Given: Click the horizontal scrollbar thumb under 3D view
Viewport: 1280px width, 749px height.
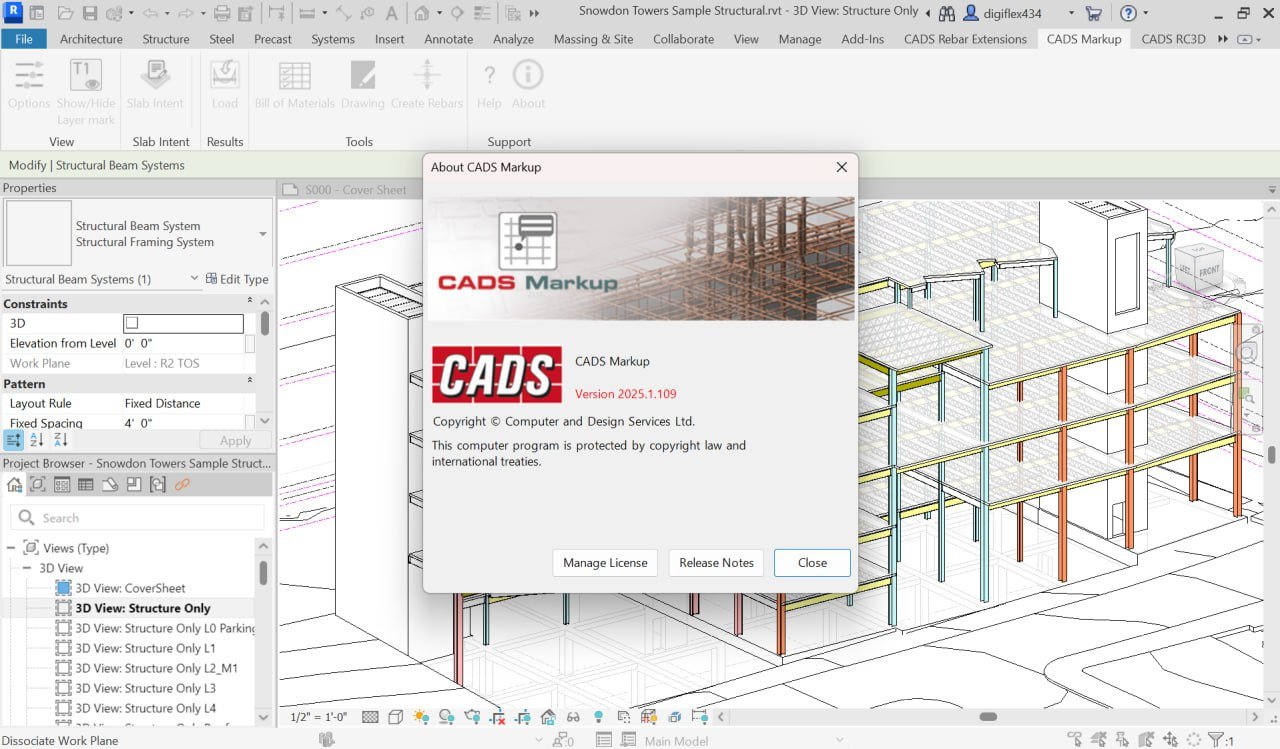Looking at the screenshot, I should pos(988,717).
